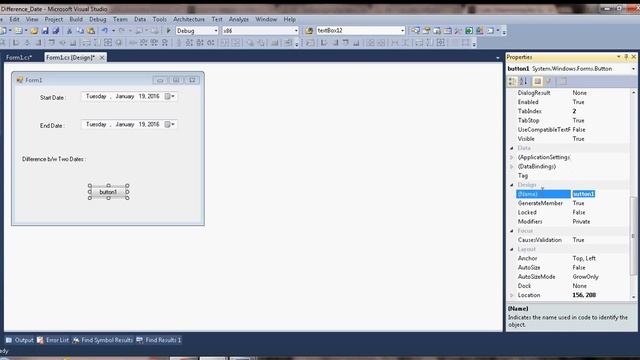The height and width of the screenshot is (360, 640).
Task: Open the Toolbox icon in standard toolbar
Action: [458, 31]
